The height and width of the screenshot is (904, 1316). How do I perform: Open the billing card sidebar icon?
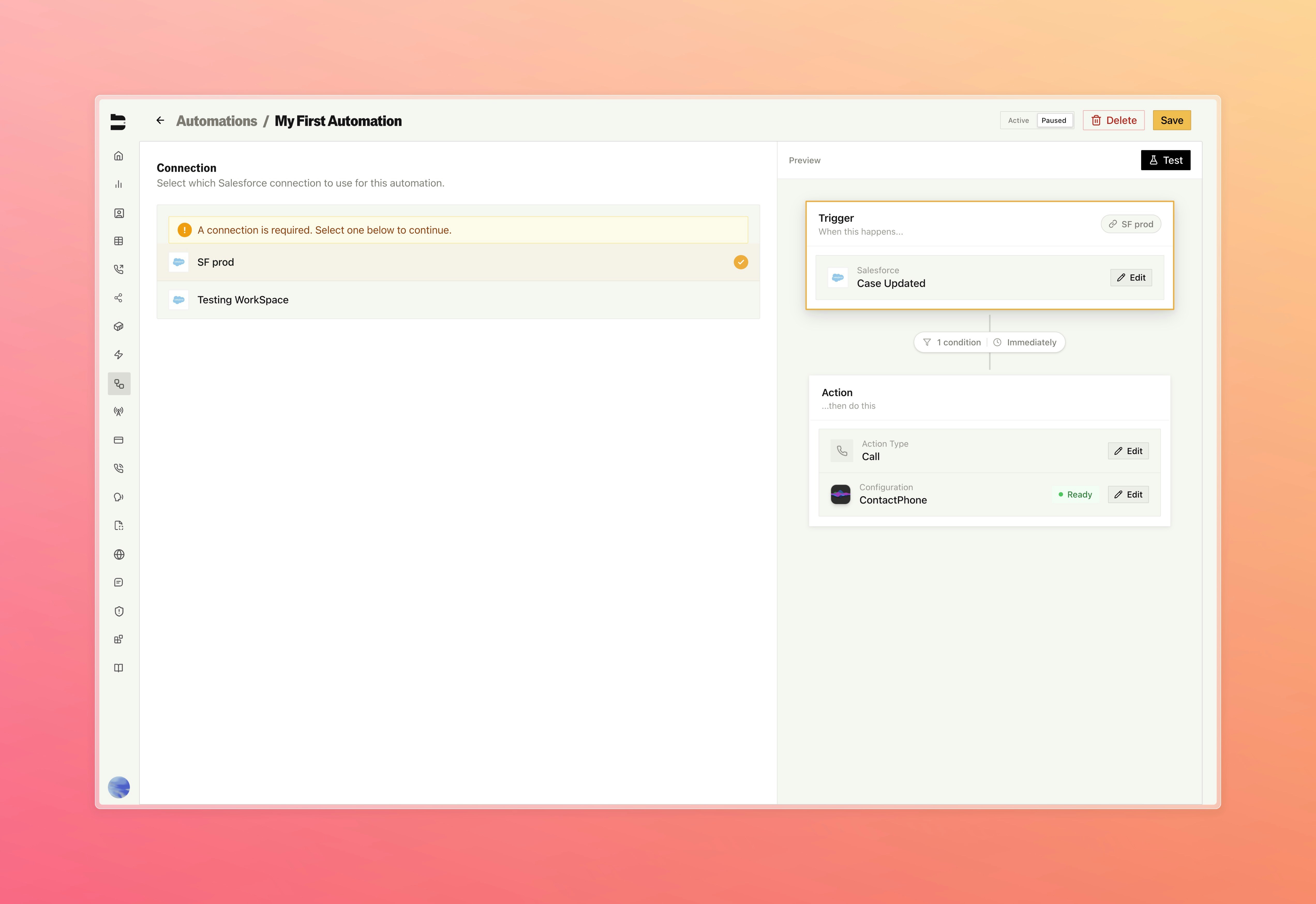click(119, 440)
